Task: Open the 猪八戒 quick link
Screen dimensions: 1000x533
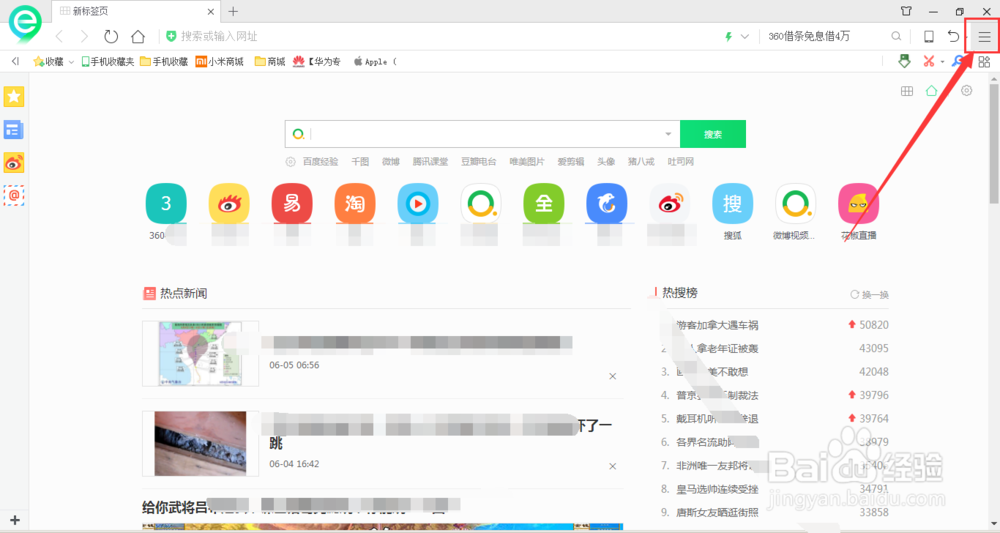Action: coord(641,162)
